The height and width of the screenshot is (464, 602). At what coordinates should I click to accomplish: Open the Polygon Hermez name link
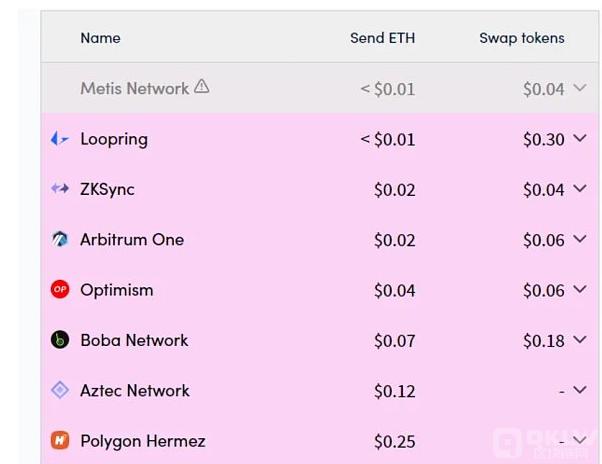pyautogui.click(x=143, y=441)
